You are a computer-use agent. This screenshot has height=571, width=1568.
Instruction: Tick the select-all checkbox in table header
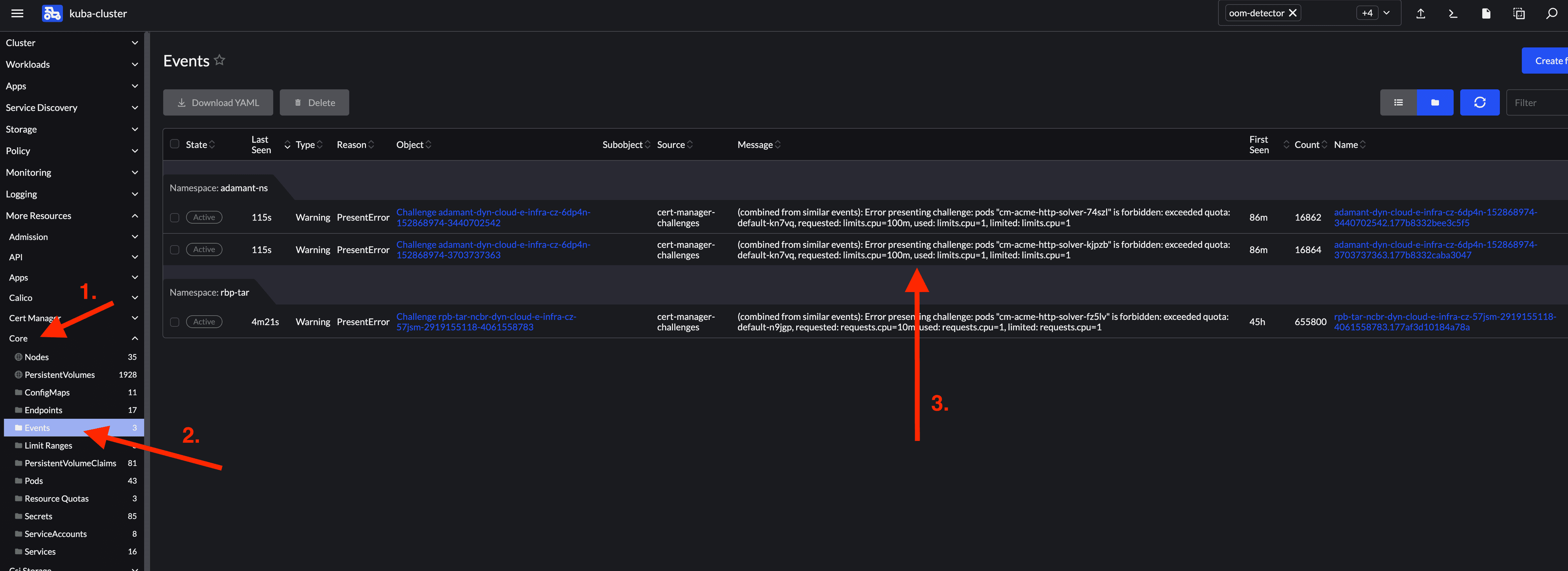175,144
